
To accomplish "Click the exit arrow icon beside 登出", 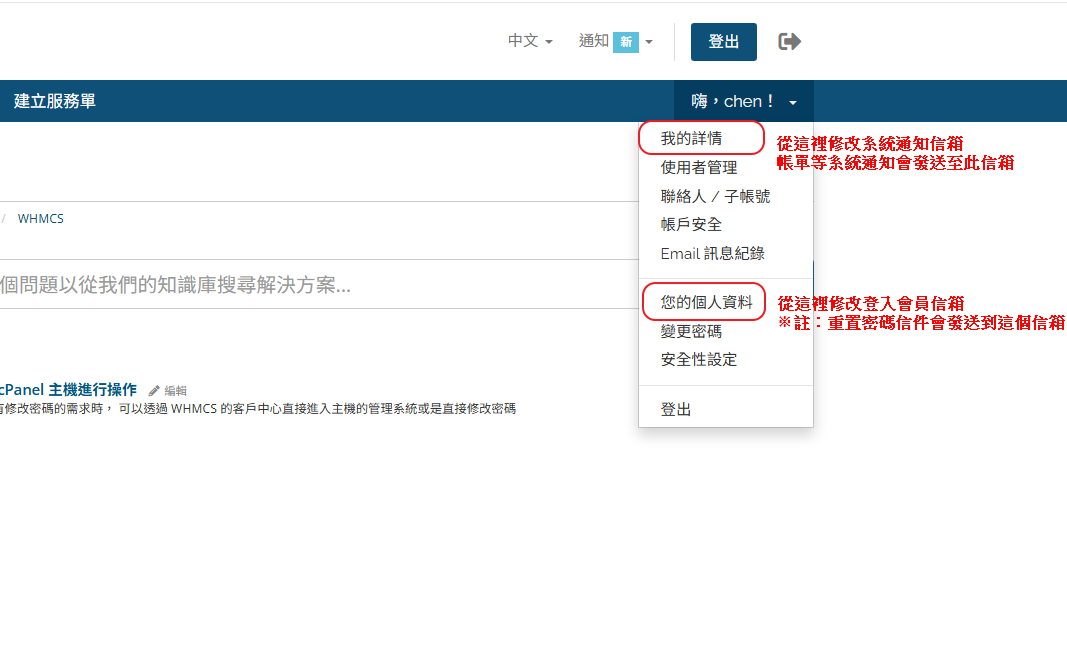I will (789, 41).
